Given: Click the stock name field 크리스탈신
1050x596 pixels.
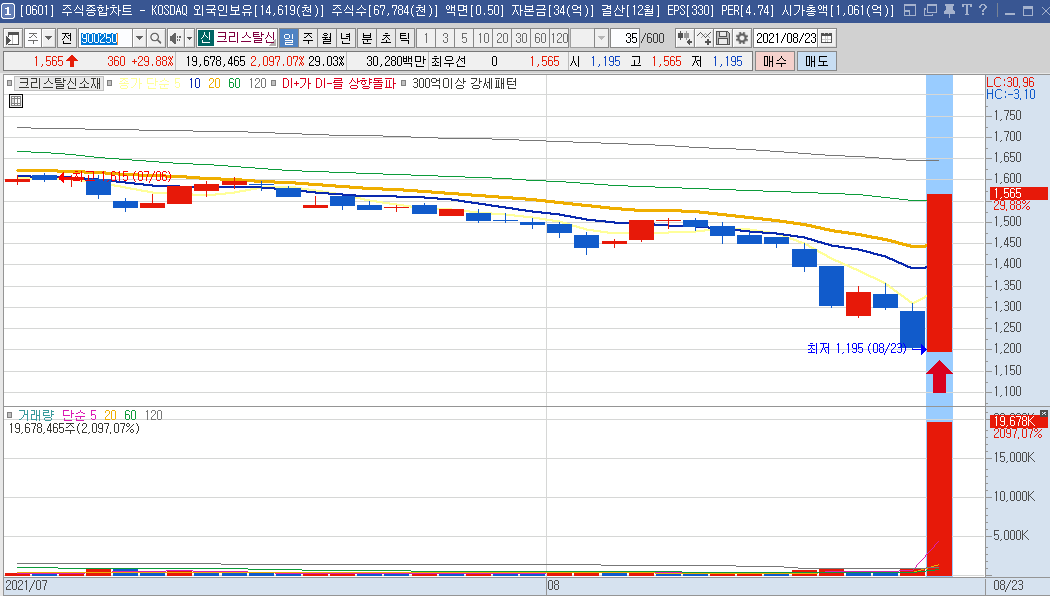Looking at the screenshot, I should 246,38.
